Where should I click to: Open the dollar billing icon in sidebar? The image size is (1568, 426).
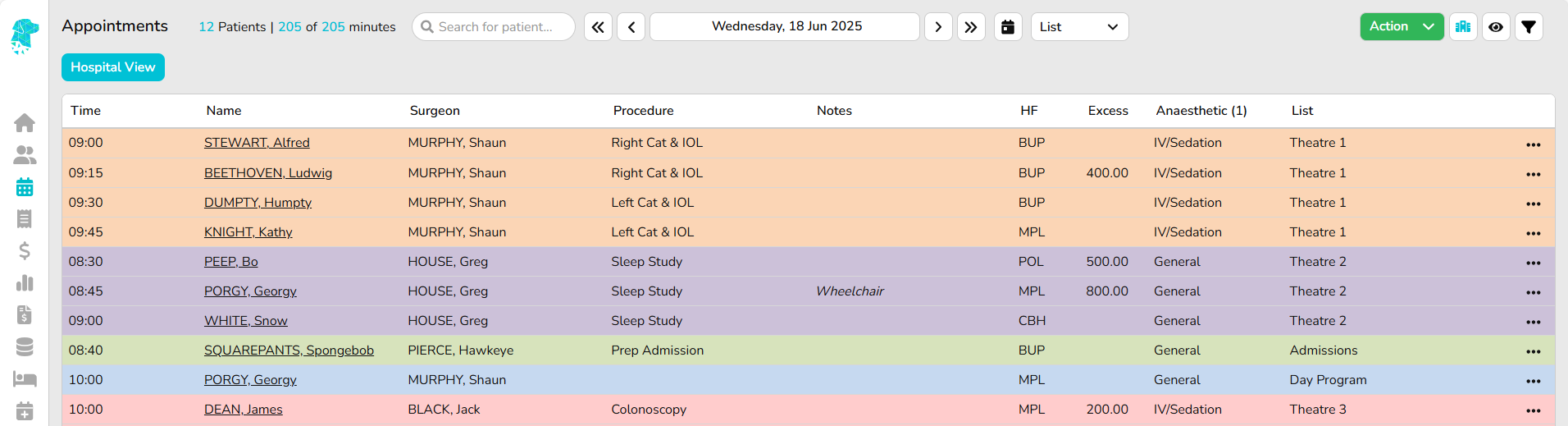pos(25,250)
